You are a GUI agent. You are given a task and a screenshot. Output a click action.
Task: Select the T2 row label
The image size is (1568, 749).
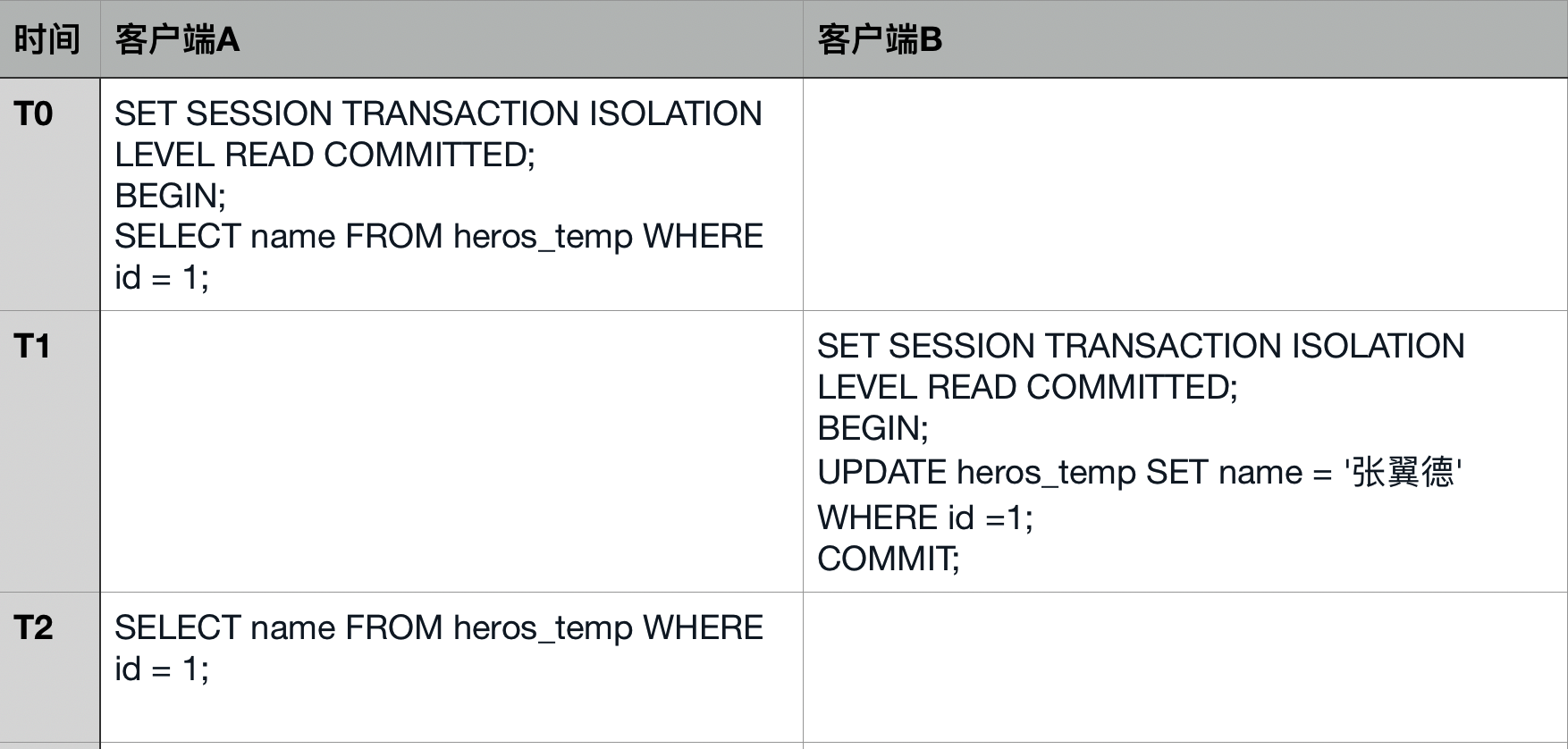click(34, 628)
